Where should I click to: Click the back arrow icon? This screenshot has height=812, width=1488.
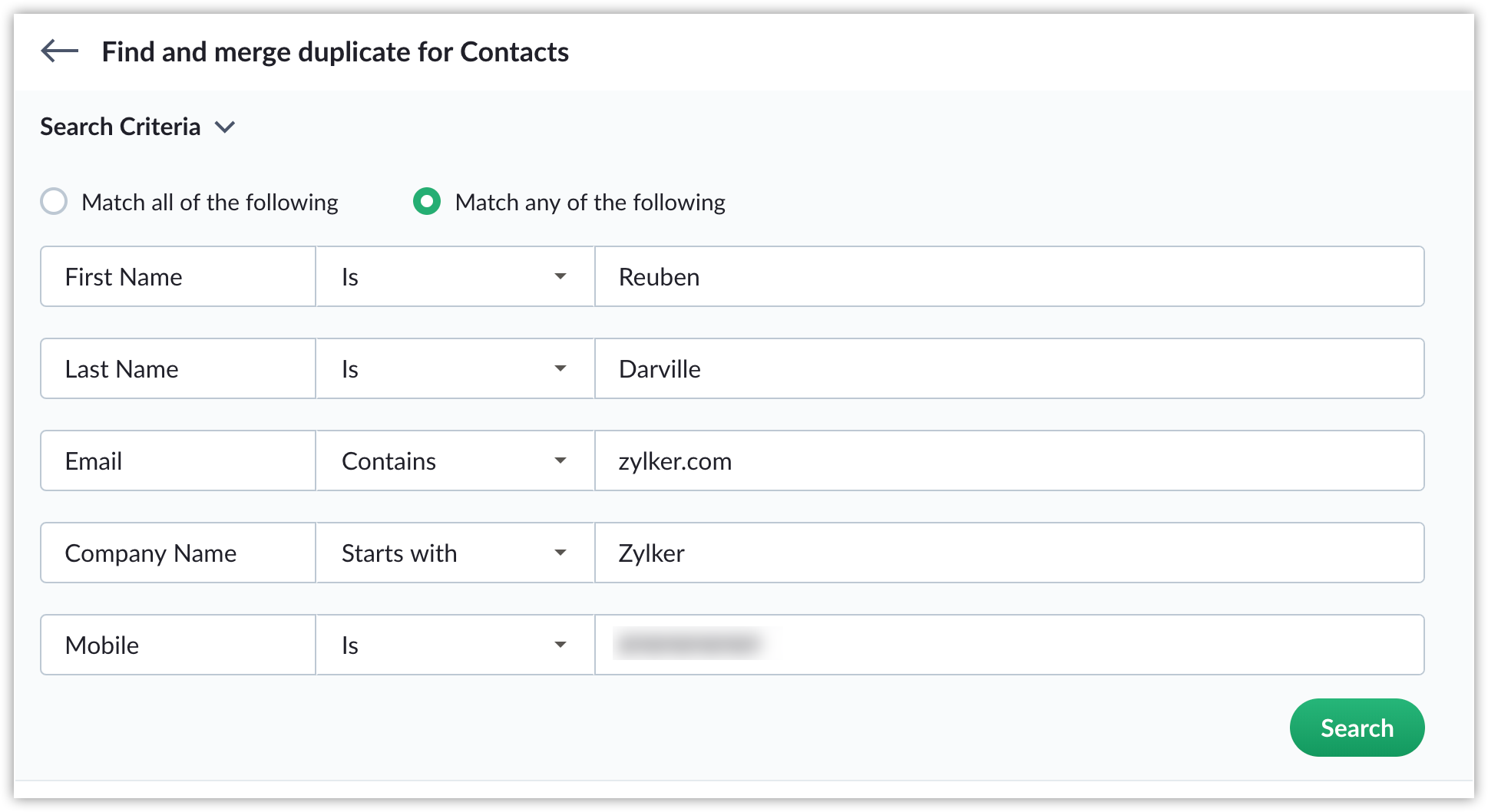(60, 51)
